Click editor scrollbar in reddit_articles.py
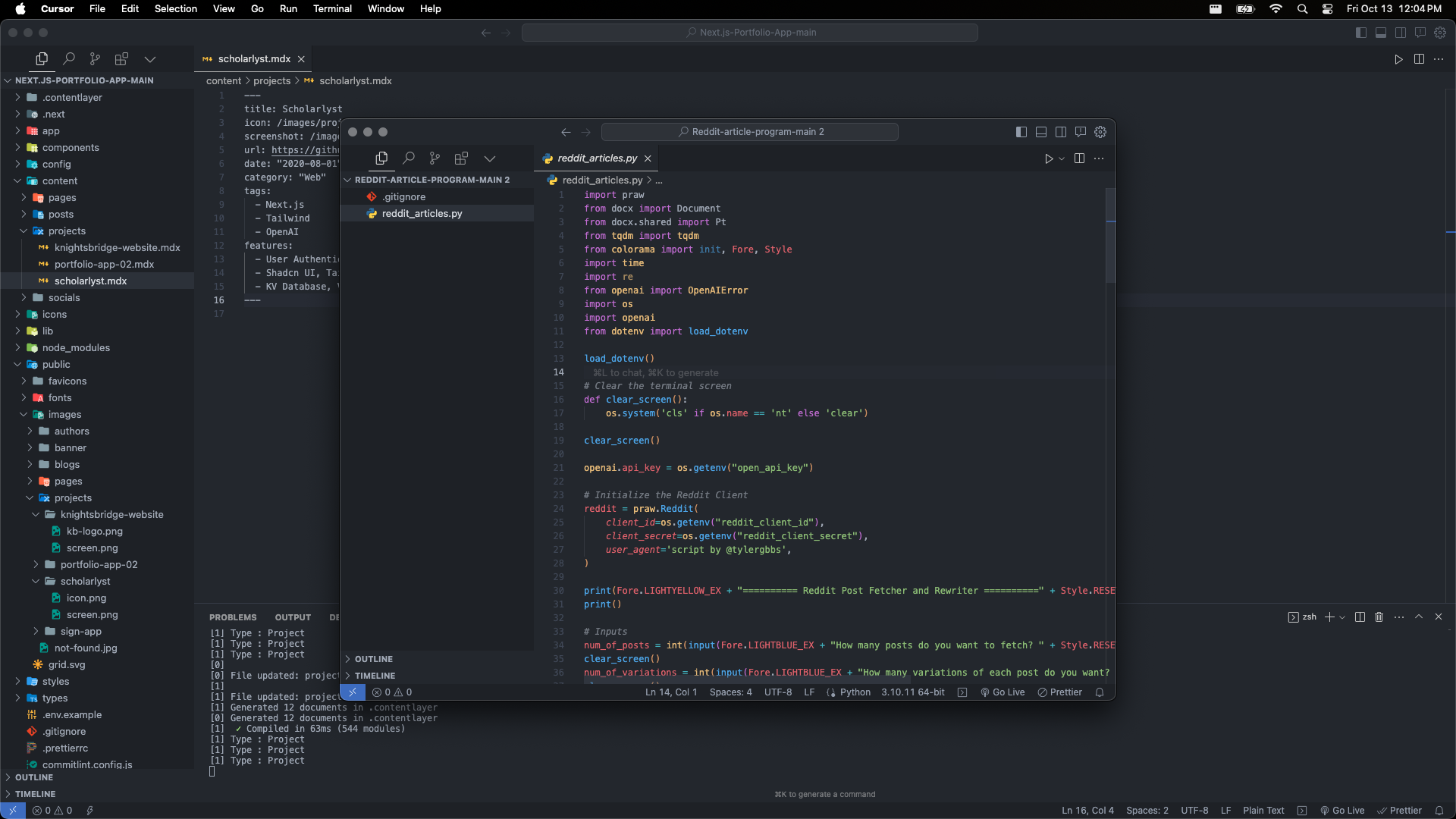 pyautogui.click(x=1110, y=235)
